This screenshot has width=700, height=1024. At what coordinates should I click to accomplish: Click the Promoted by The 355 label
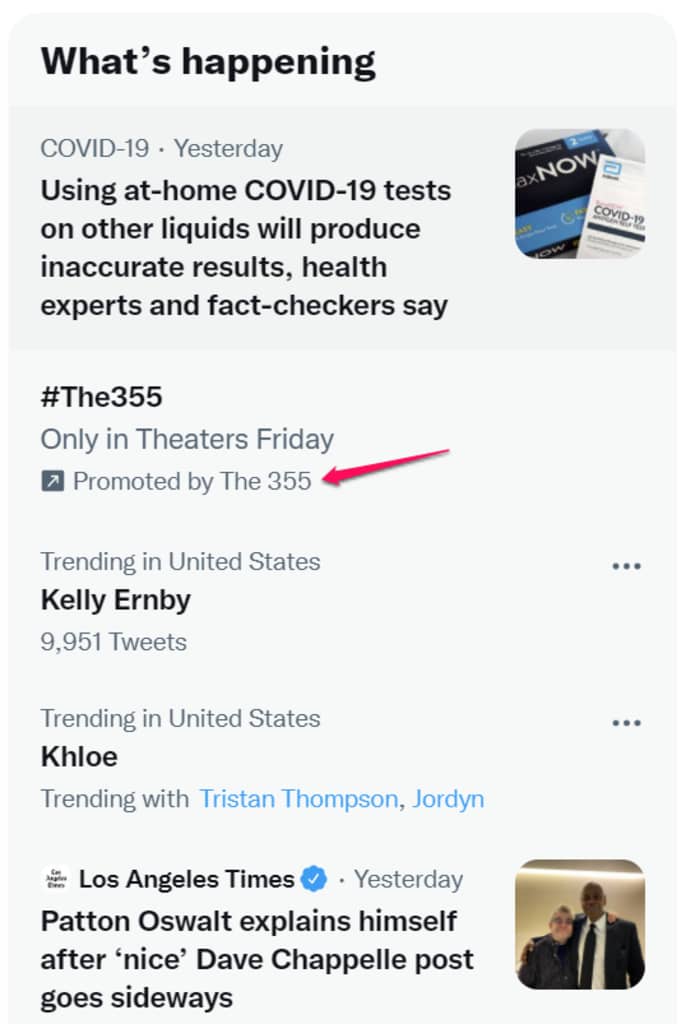pyautogui.click(x=192, y=482)
